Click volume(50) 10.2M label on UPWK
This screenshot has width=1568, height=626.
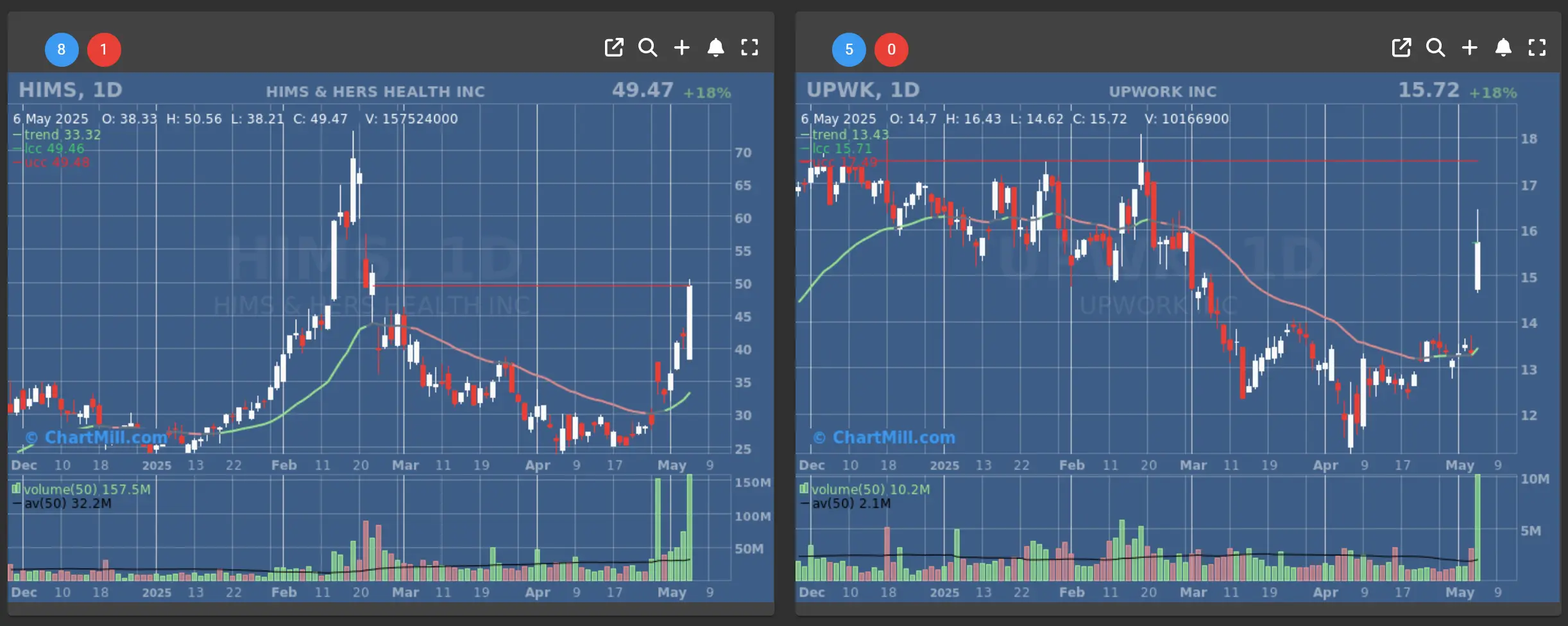pos(865,489)
